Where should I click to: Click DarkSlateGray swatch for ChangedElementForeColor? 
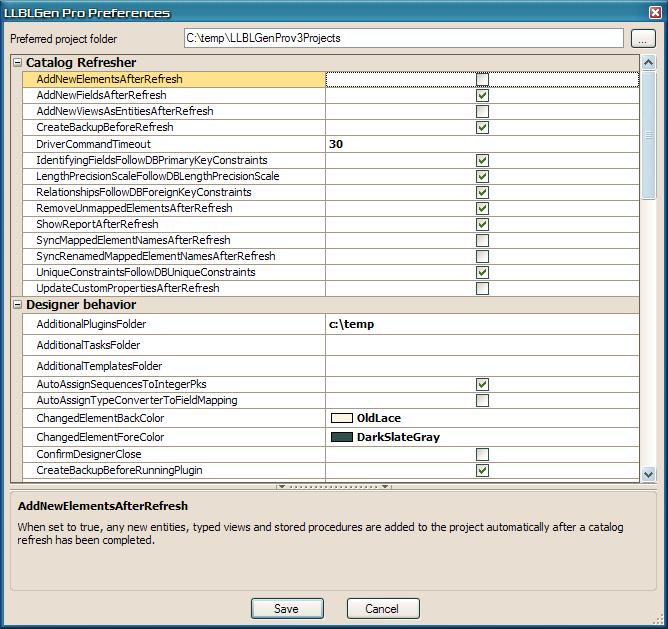point(342,437)
